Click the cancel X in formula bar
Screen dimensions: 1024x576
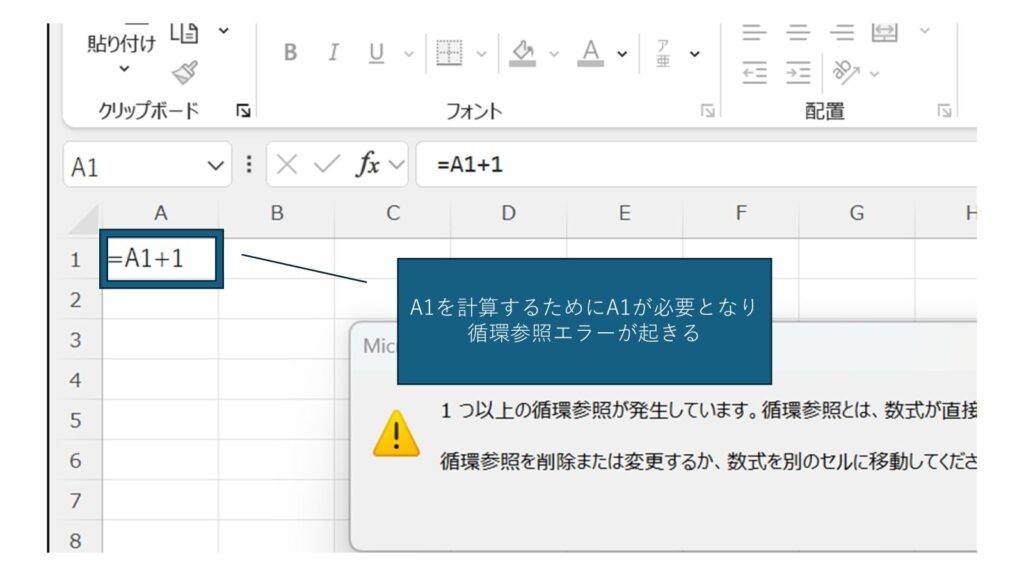coord(287,165)
